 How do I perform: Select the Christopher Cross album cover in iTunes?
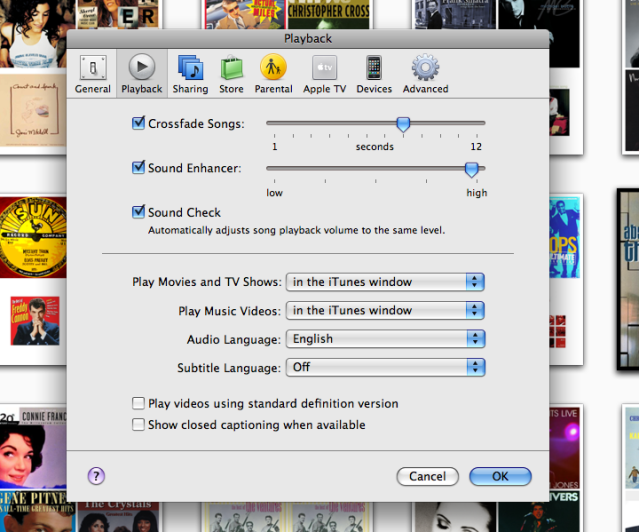[328, 14]
